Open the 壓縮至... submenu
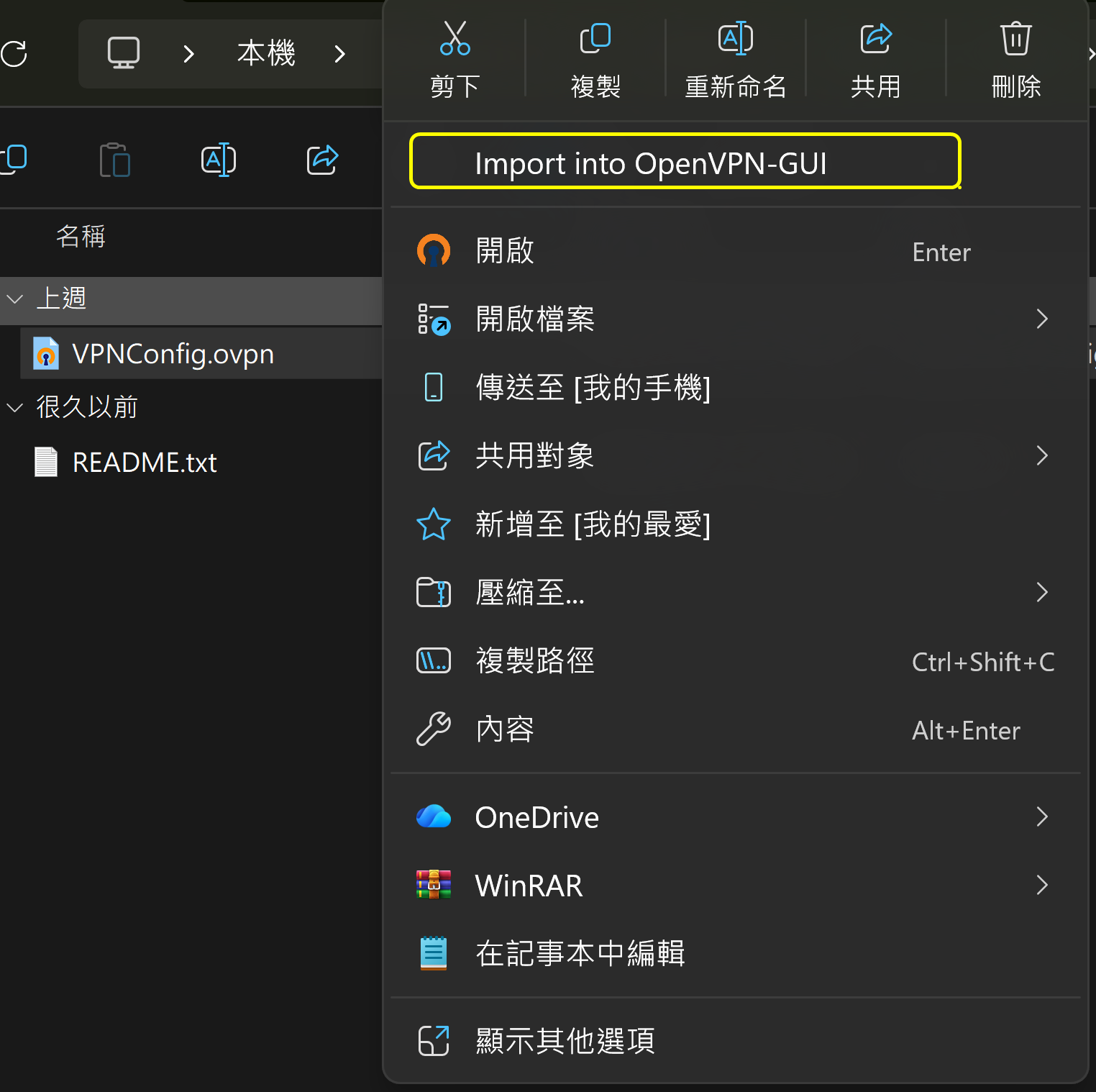This screenshot has width=1096, height=1092. (x=735, y=592)
